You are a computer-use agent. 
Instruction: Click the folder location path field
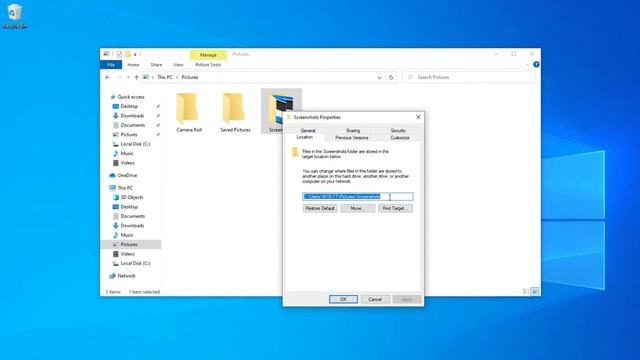(358, 196)
